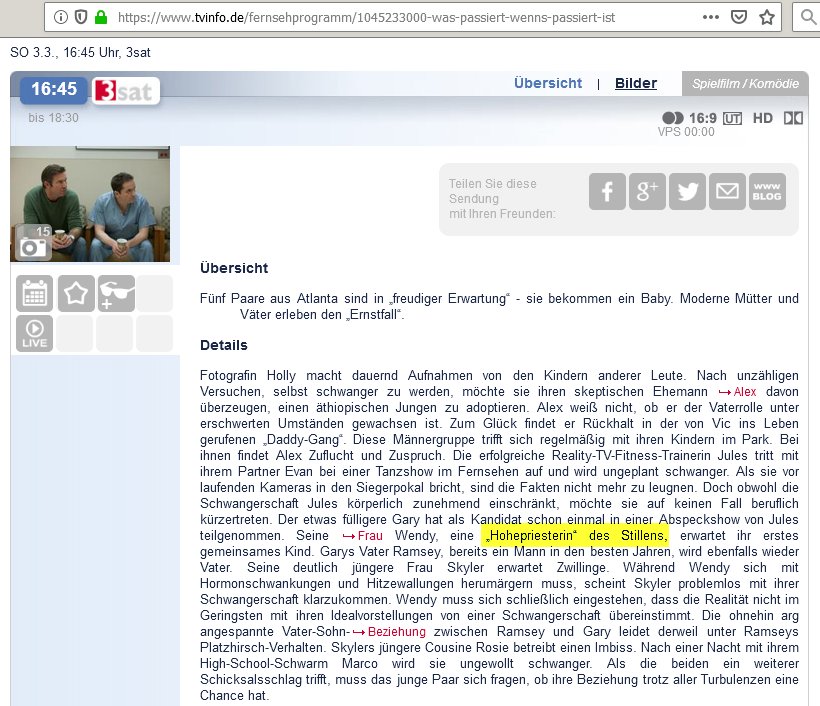Click the 3sat channel logo

(x=125, y=91)
